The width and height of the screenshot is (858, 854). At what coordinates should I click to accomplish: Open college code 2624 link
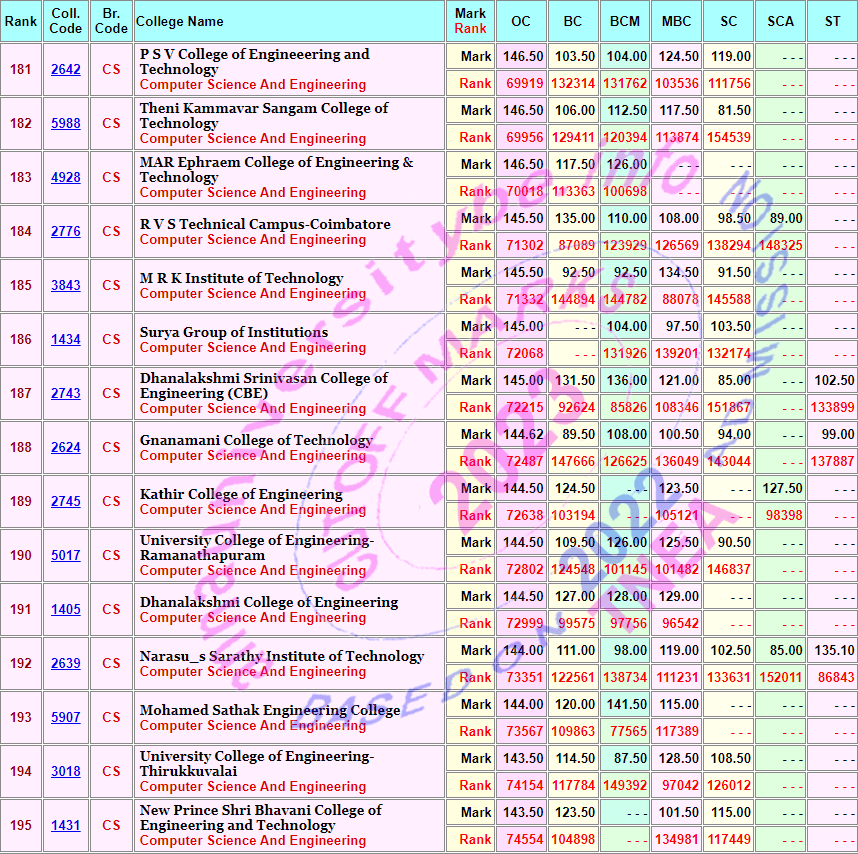point(66,448)
